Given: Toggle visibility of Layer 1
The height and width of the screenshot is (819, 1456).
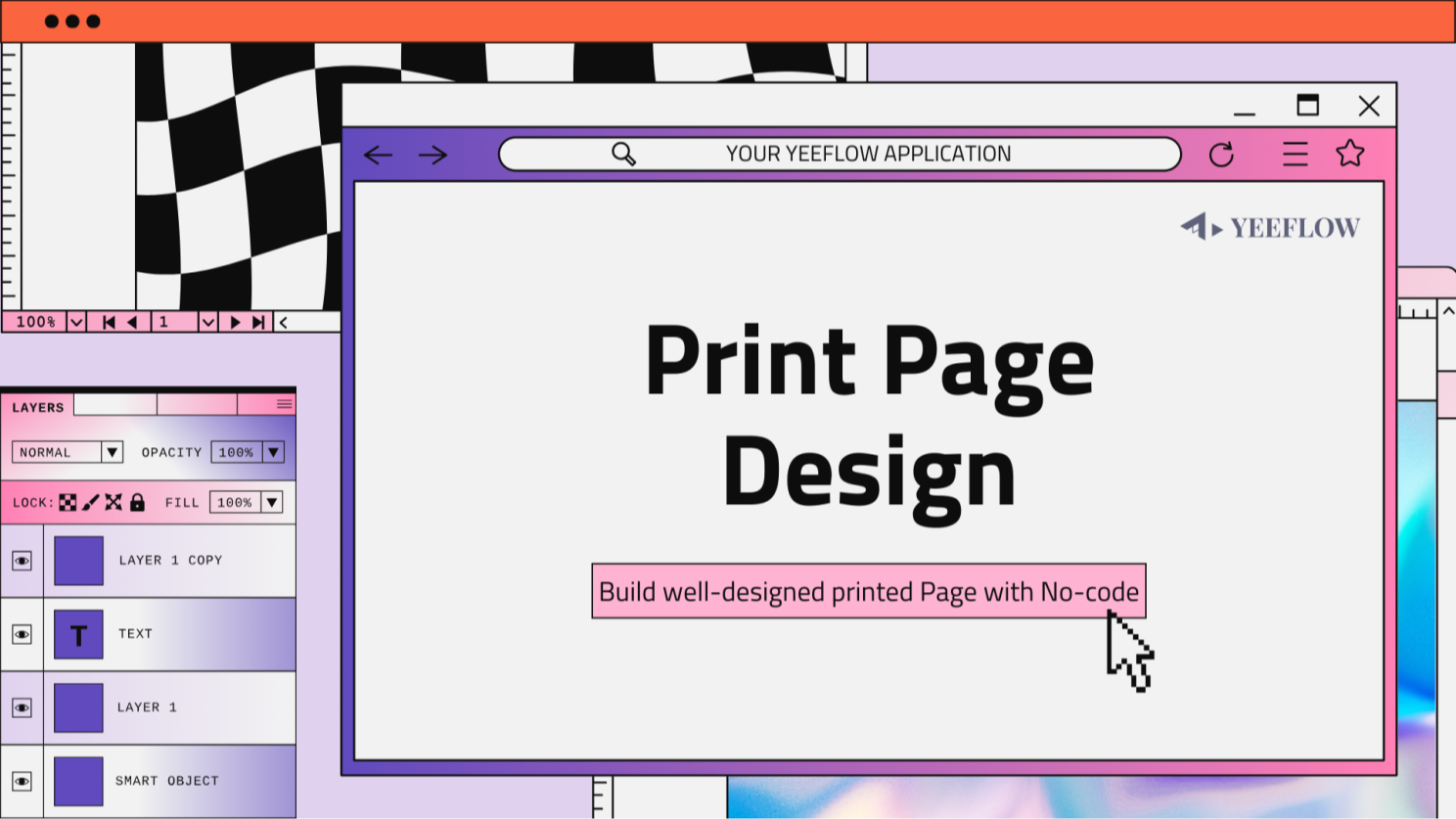Looking at the screenshot, I should [22, 707].
